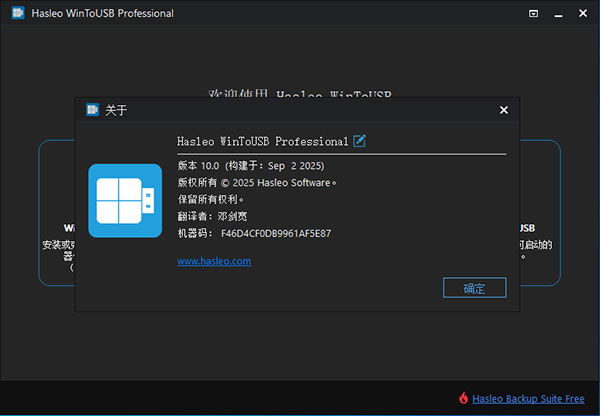Click the version 10.0 build text

pyautogui.click(x=250, y=165)
